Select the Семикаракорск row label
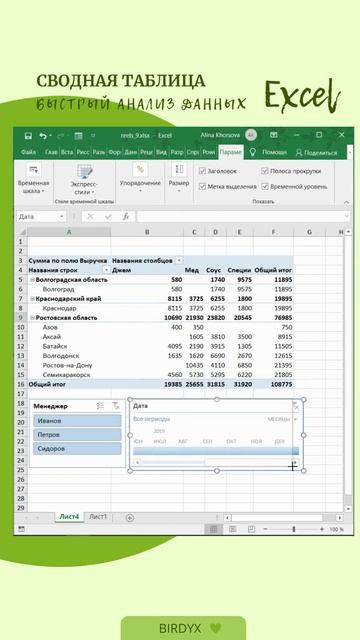The width and height of the screenshot is (360, 640). tap(67, 375)
